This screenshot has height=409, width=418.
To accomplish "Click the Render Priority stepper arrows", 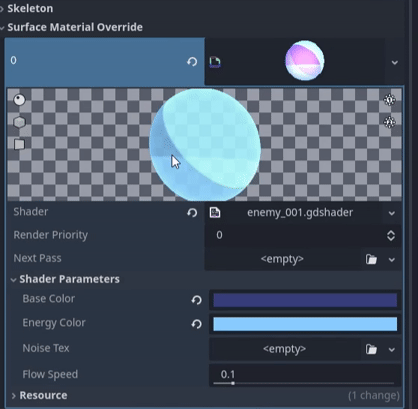I will pos(391,235).
